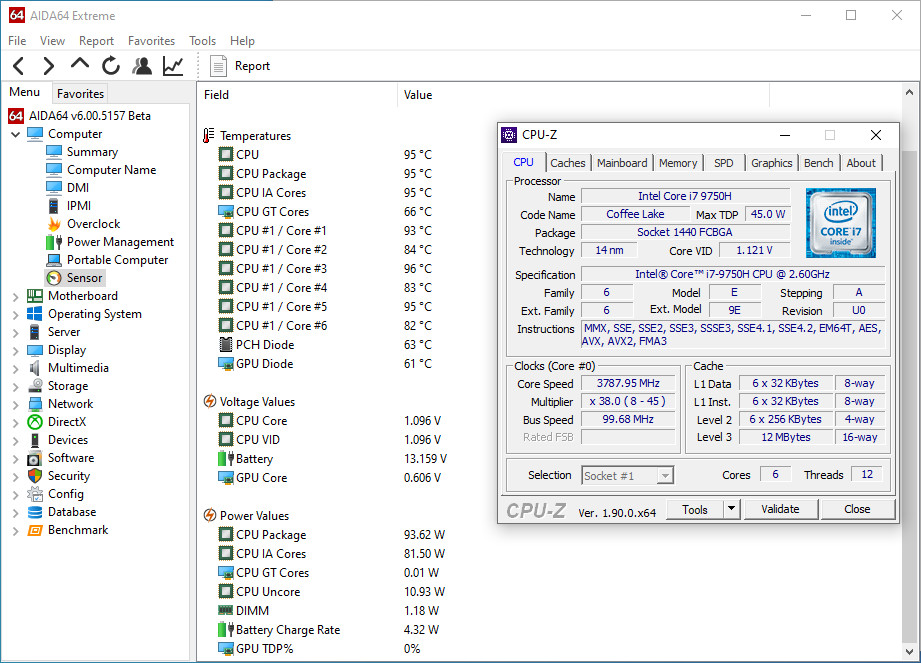Image resolution: width=921 pixels, height=663 pixels.
Task: Switch to the Memory tab in CPU-Z
Action: click(x=678, y=163)
